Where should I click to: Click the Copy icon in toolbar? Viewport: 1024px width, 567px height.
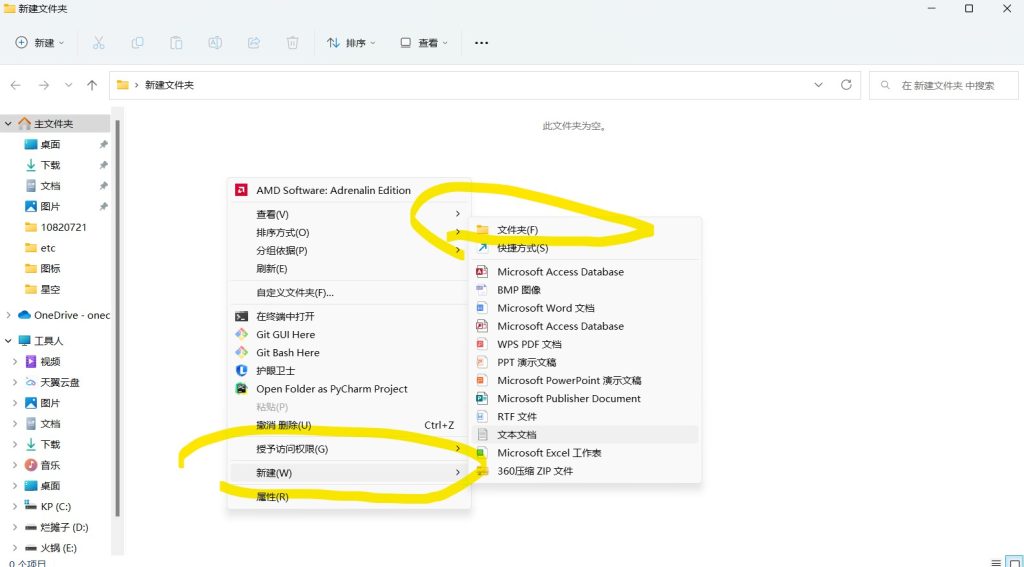point(137,43)
